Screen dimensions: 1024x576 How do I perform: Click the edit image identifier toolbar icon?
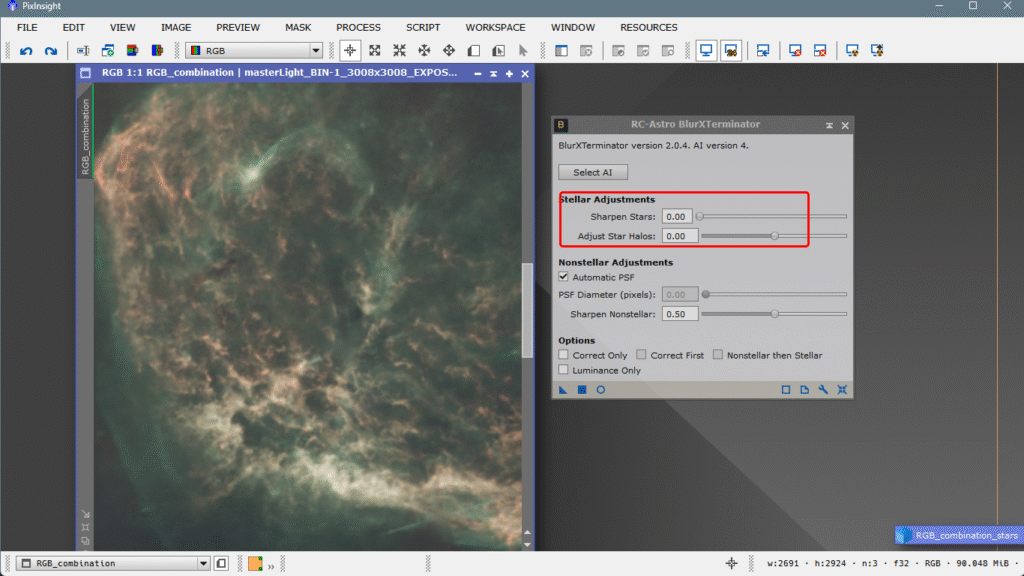click(x=83, y=51)
